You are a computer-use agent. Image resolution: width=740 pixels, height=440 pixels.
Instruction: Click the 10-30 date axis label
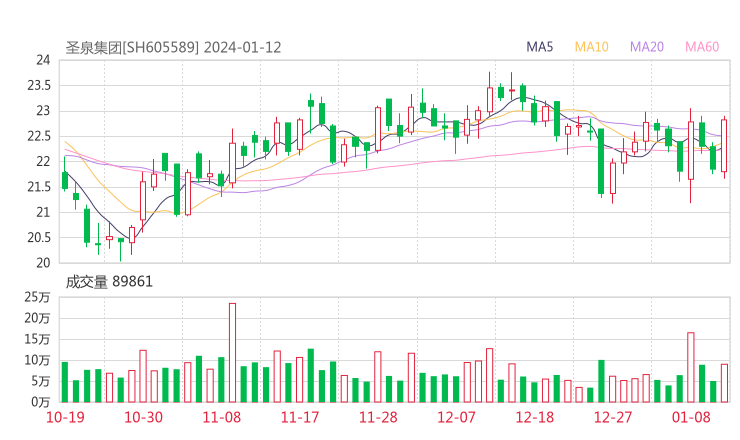point(143,417)
